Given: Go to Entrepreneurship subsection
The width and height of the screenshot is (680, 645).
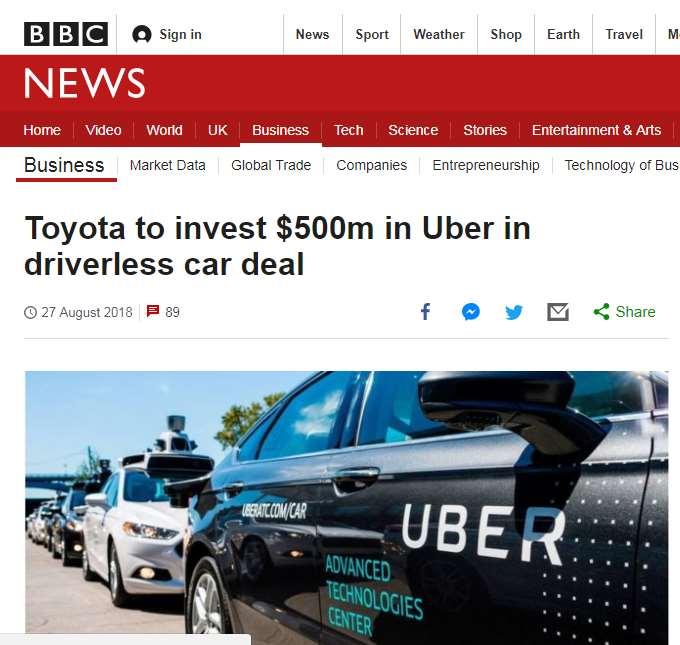Looking at the screenshot, I should click(x=486, y=165).
